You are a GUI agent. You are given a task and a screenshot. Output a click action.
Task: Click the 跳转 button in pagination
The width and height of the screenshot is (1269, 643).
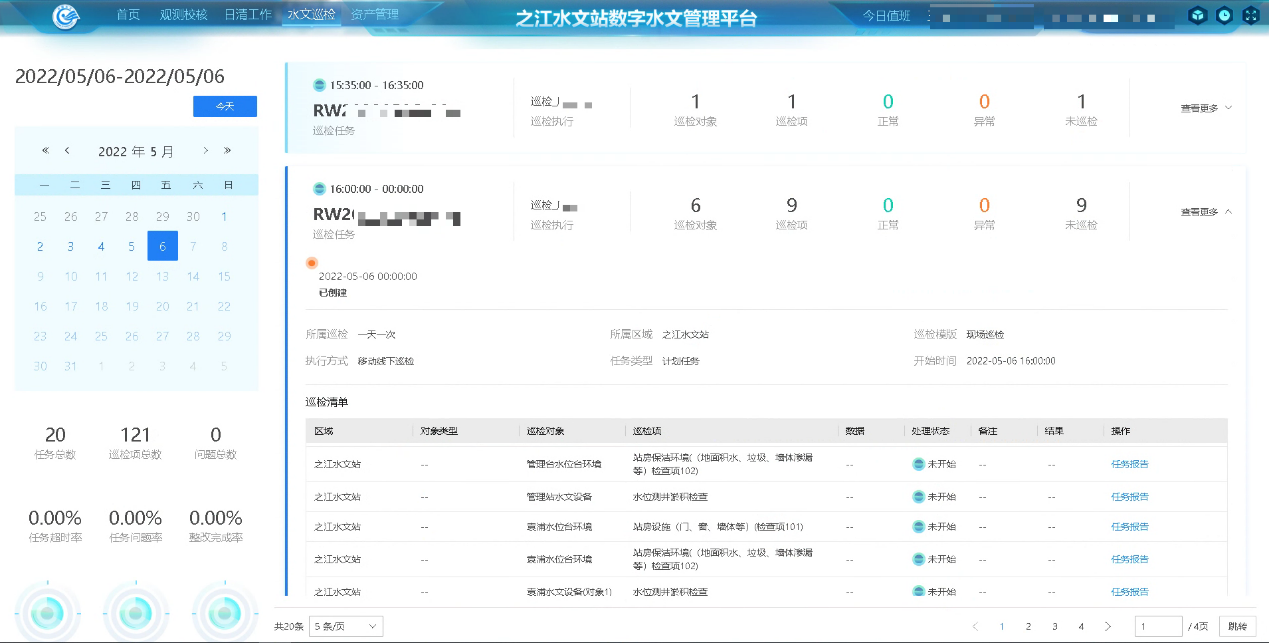(x=1237, y=626)
